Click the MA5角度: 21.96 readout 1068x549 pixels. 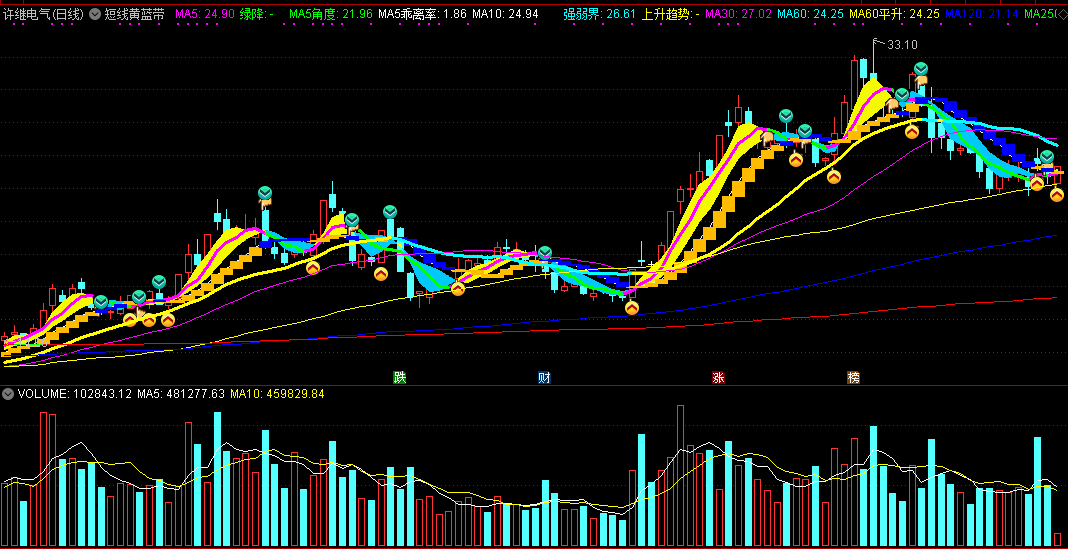331,14
